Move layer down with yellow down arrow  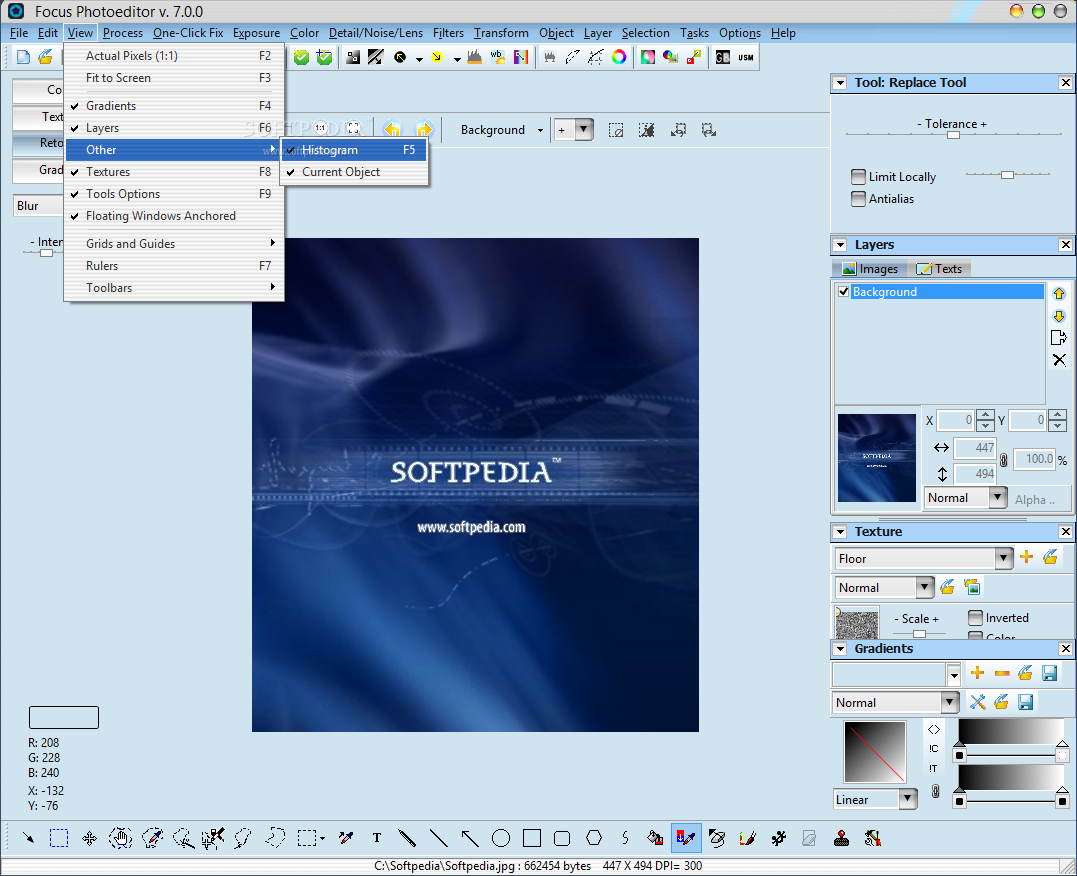pyautogui.click(x=1058, y=316)
